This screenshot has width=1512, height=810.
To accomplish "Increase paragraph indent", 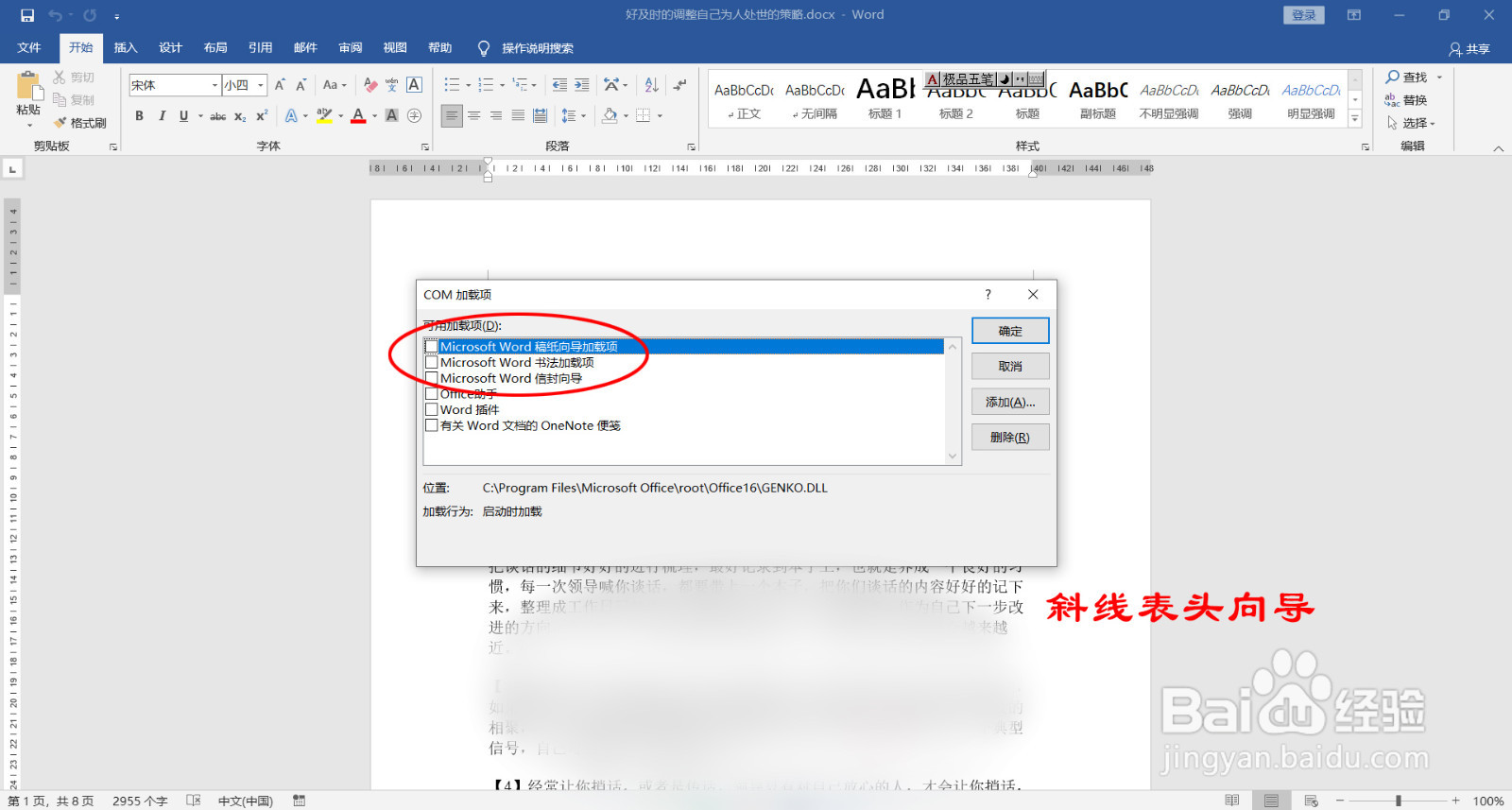I will coord(582,85).
